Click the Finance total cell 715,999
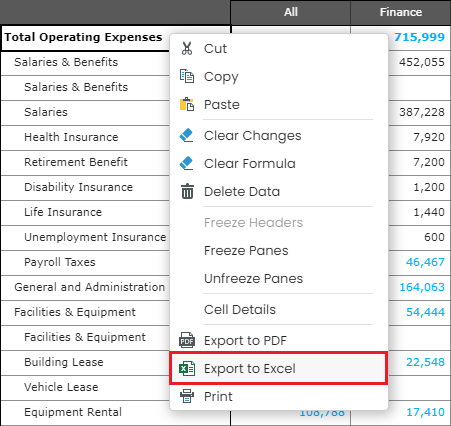This screenshot has height=426, width=451. point(419,37)
